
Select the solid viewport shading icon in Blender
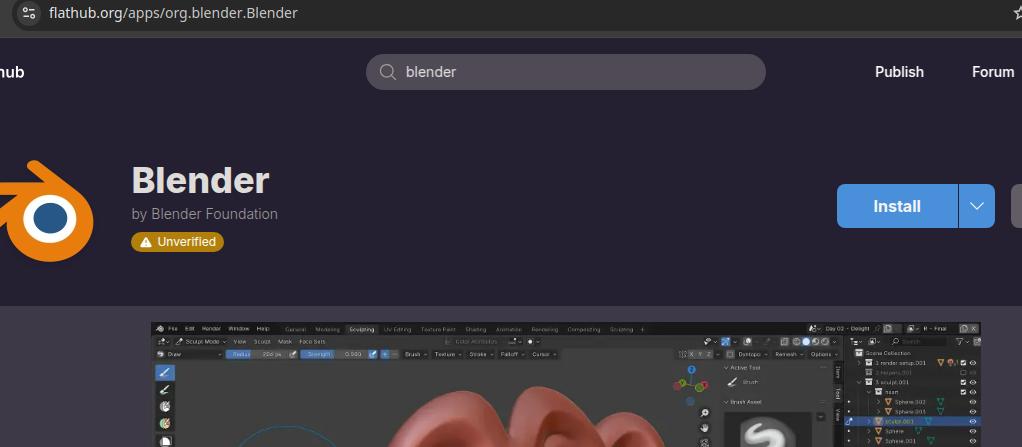[806, 341]
